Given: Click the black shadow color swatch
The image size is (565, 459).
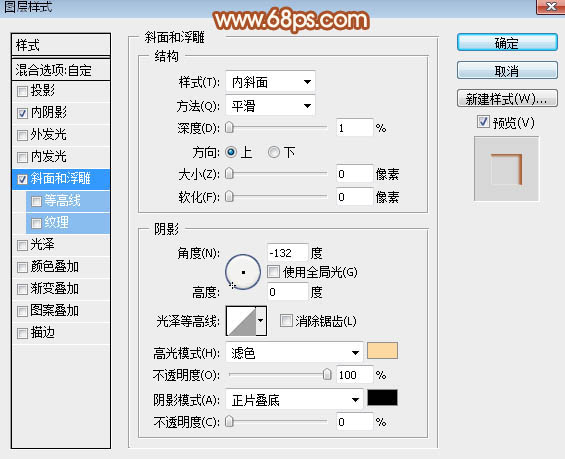Looking at the screenshot, I should (x=382, y=398).
